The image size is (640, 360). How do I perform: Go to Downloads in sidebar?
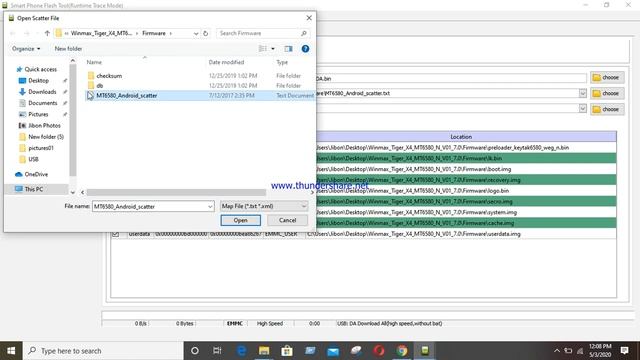(x=42, y=92)
